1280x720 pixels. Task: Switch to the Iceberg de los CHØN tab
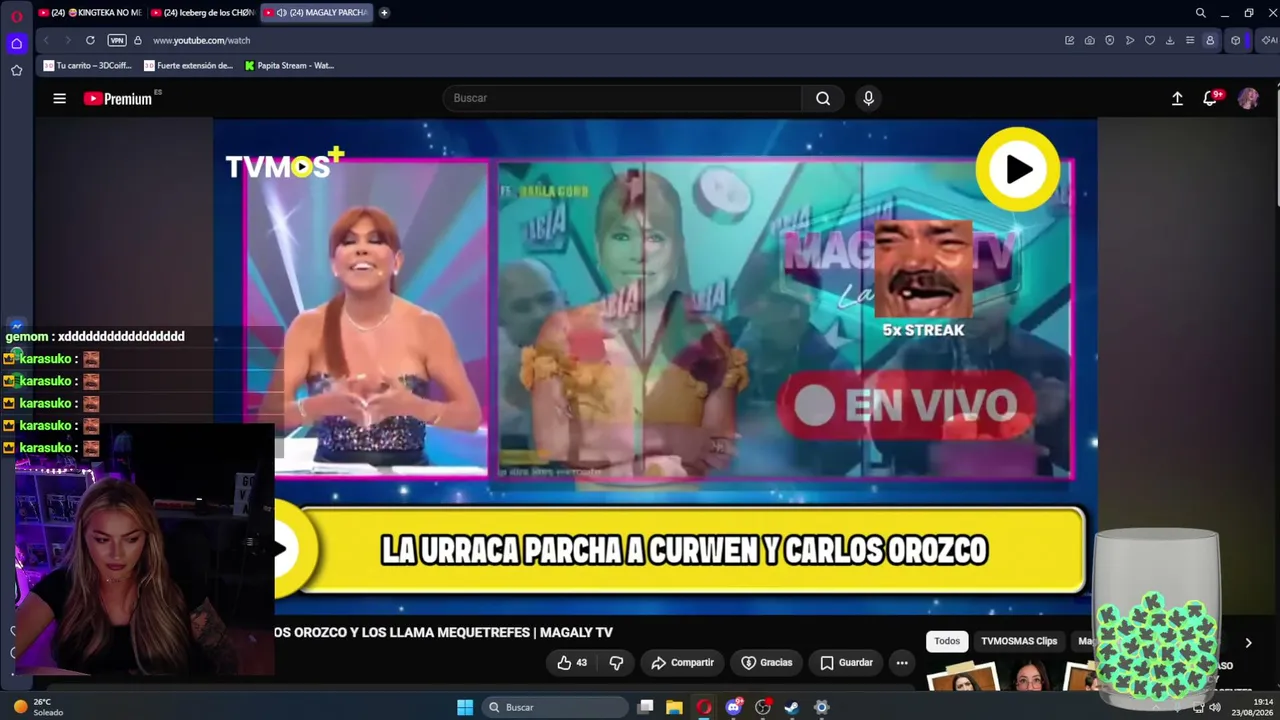pos(203,13)
